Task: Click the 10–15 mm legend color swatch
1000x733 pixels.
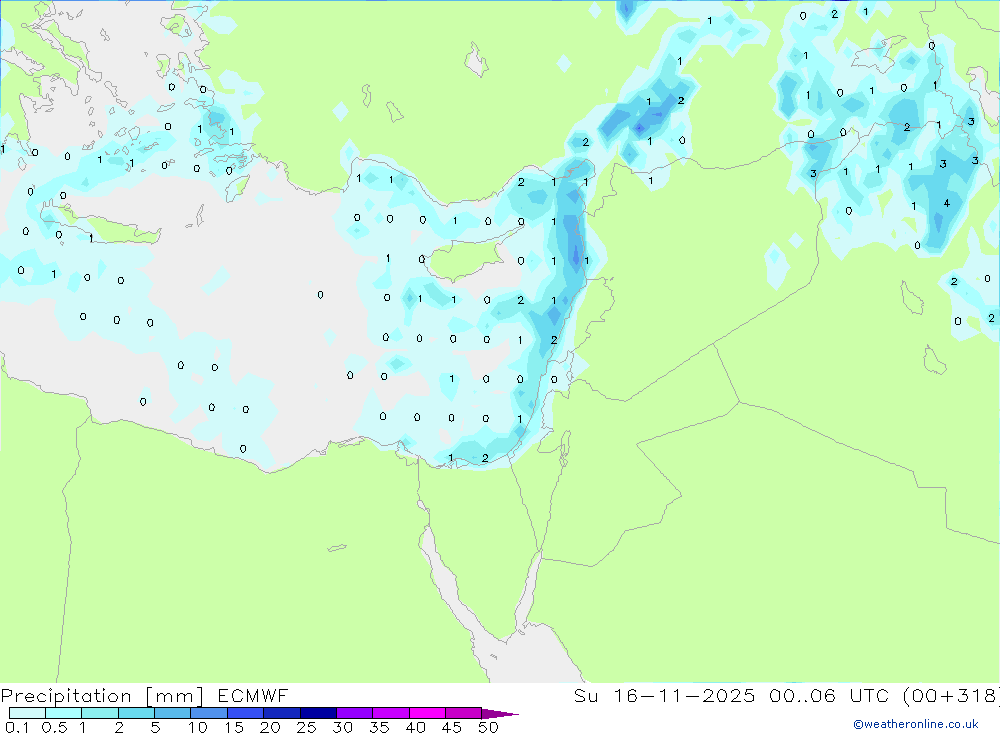Action: tap(209, 713)
